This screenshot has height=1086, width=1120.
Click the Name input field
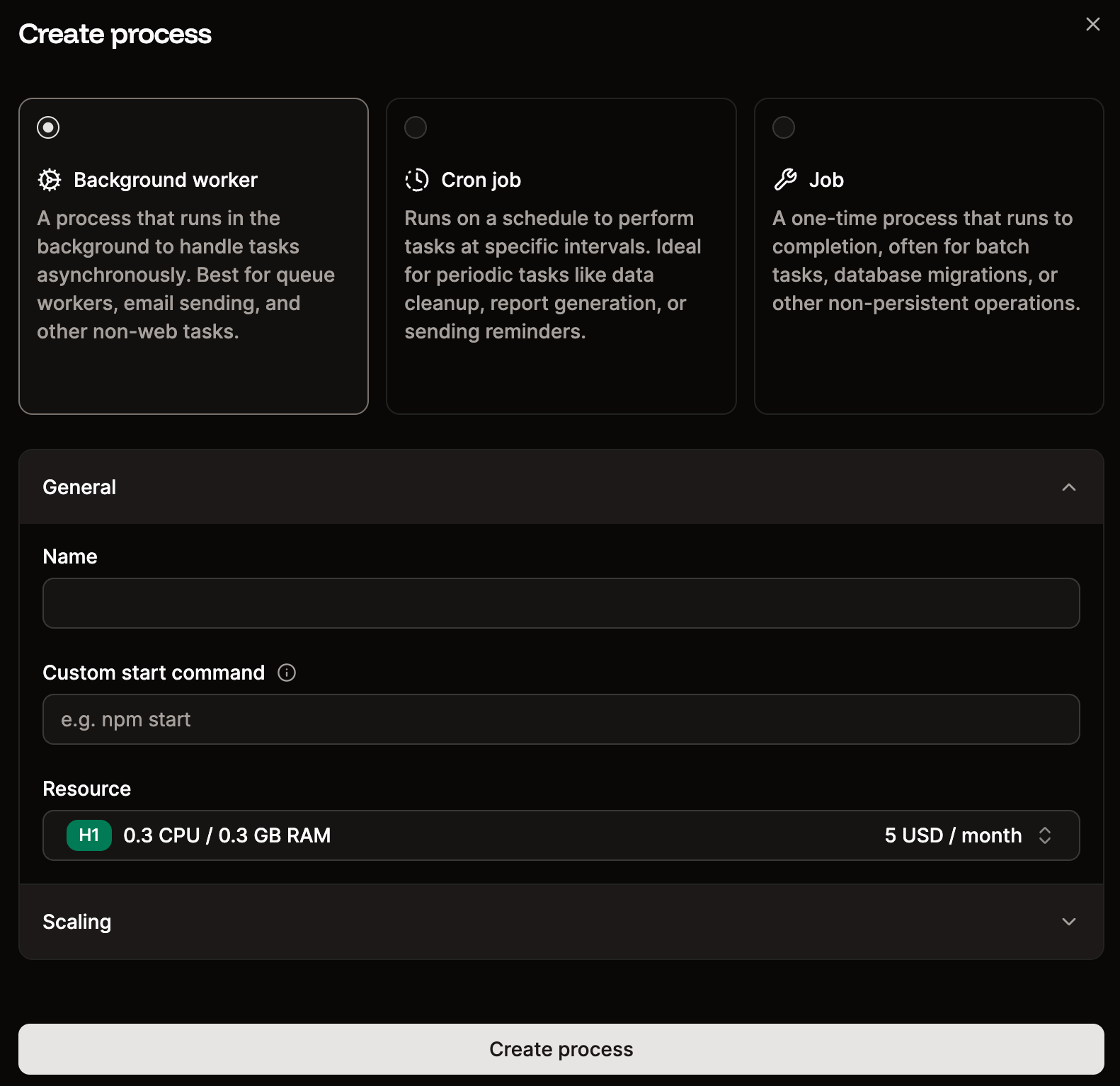click(561, 603)
